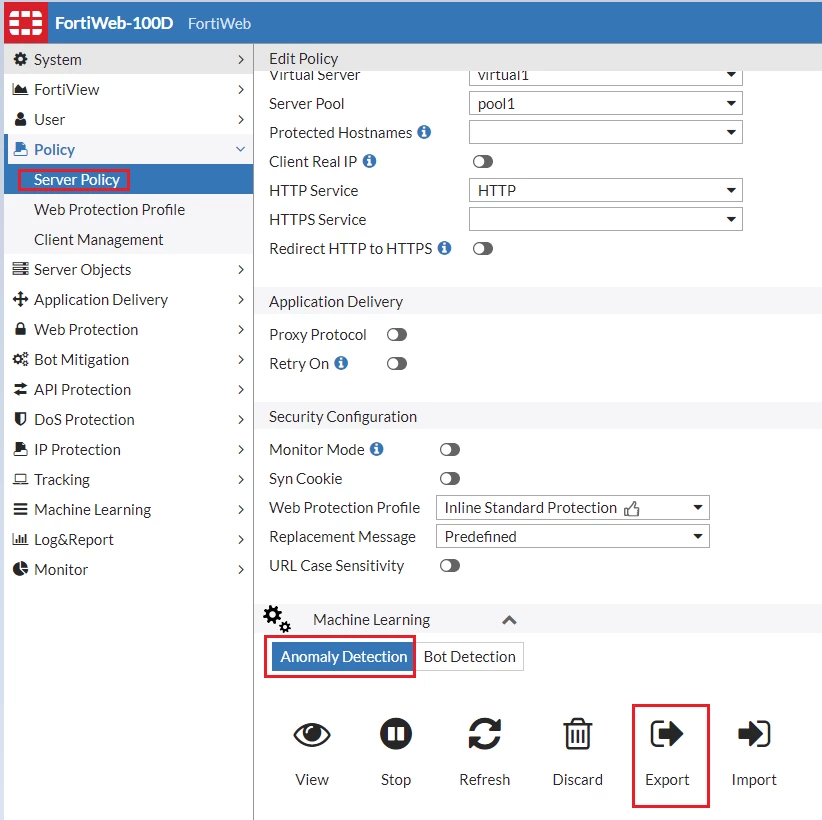822x820 pixels.
Task: Click the IP Protection icon
Action: point(20,449)
